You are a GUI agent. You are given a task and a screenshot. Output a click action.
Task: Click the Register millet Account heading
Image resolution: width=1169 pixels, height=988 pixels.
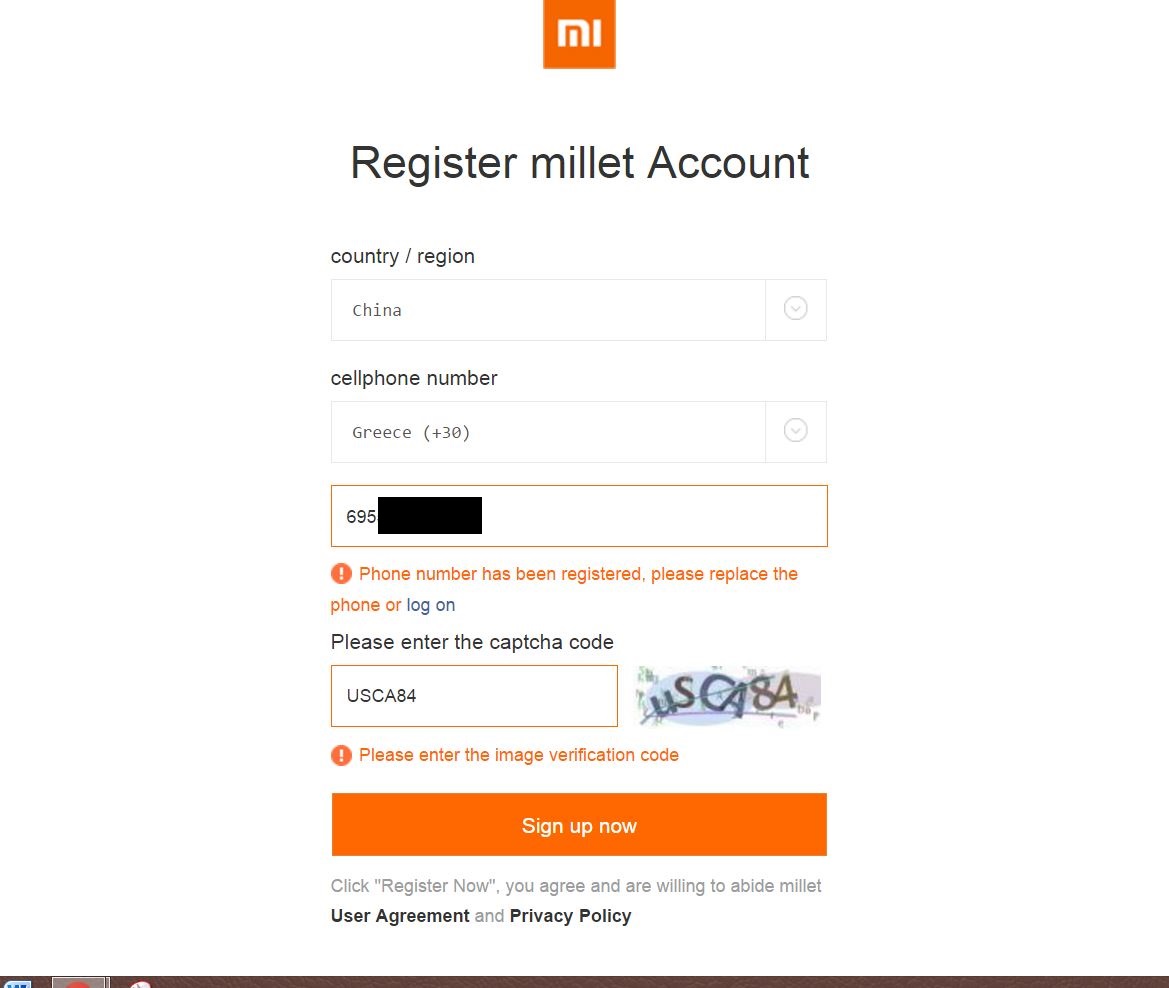579,163
